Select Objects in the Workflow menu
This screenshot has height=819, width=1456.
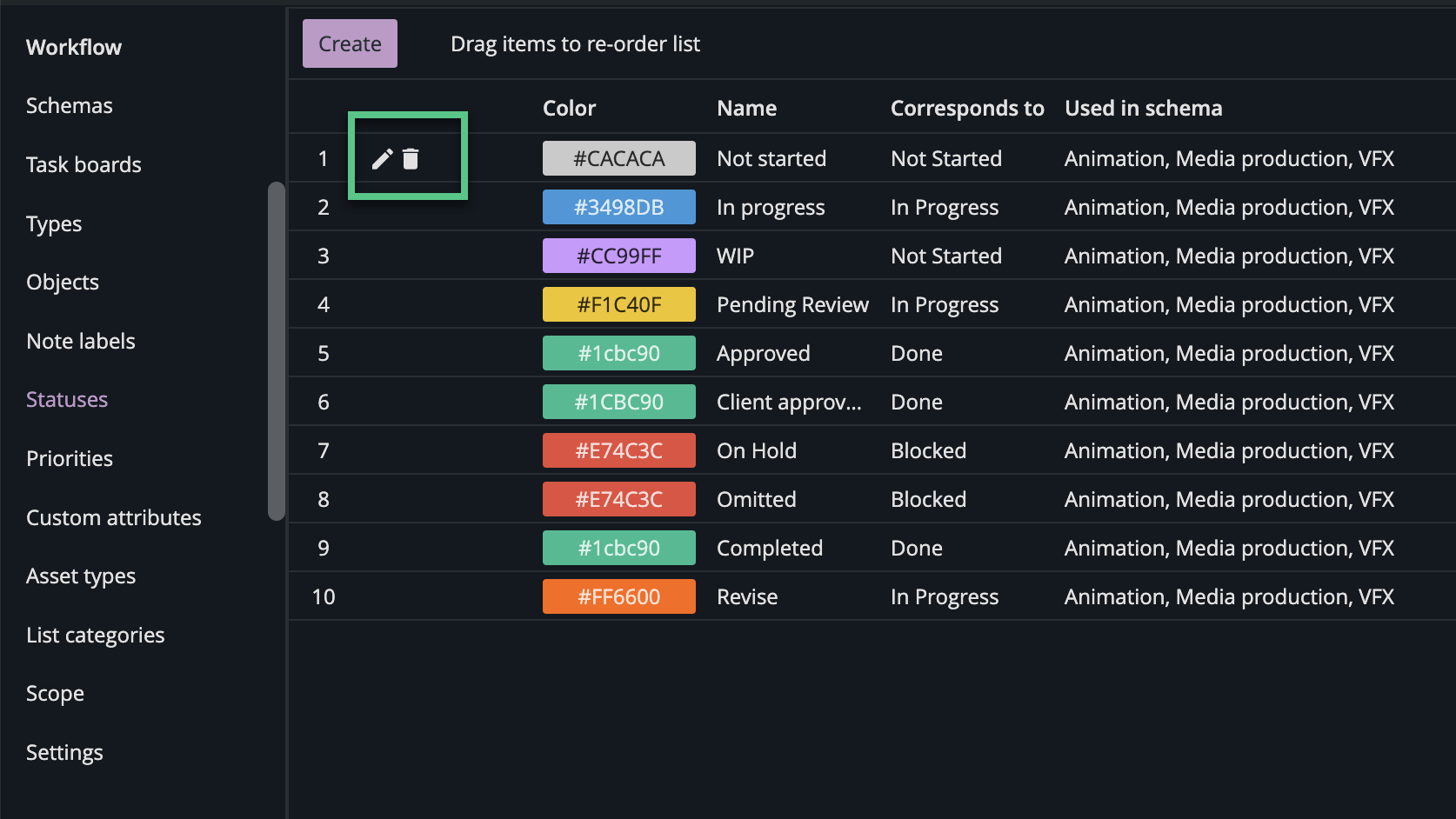point(63,283)
